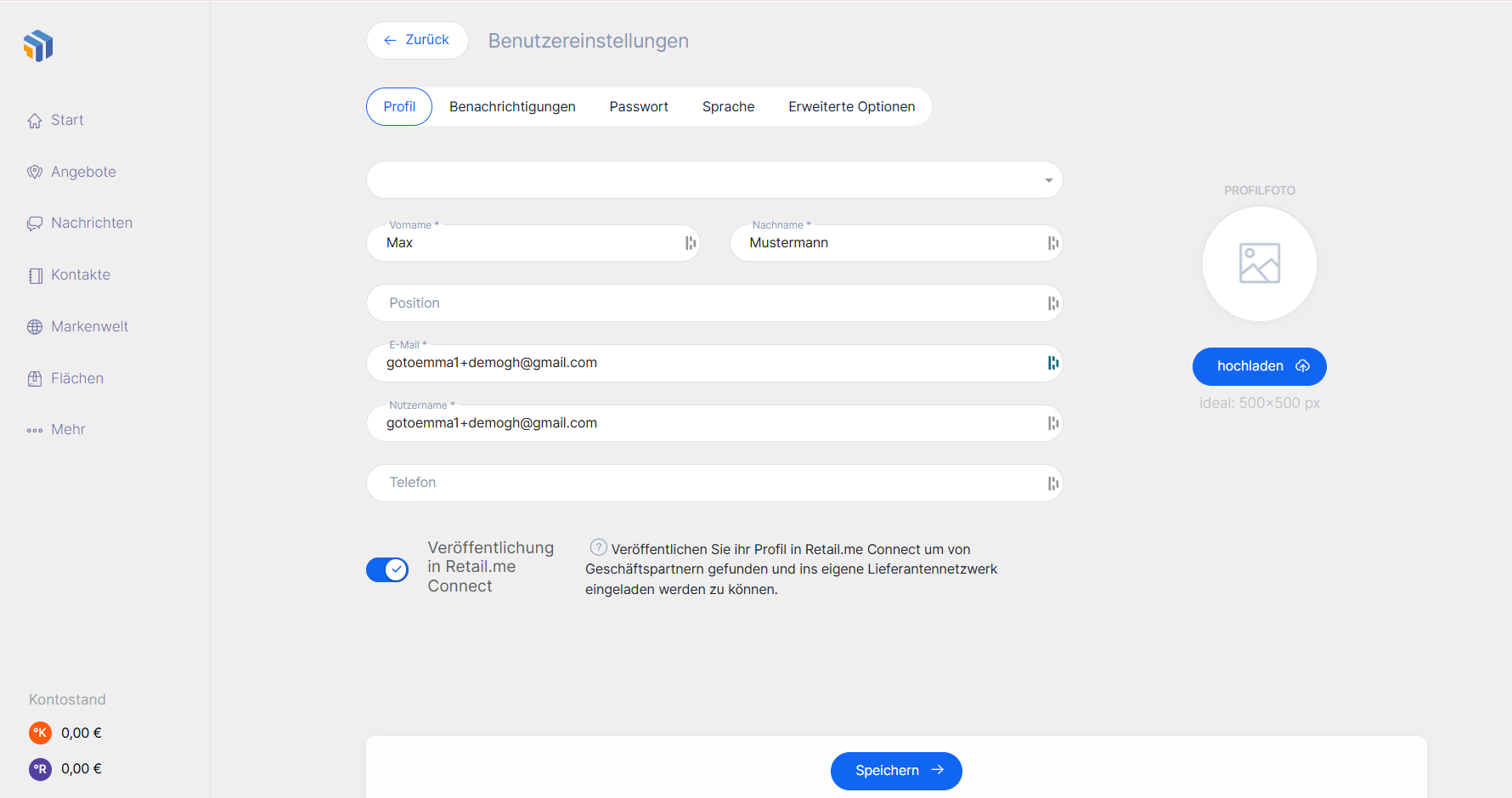Switch to the Benachrichtigungen tab

coord(512,107)
